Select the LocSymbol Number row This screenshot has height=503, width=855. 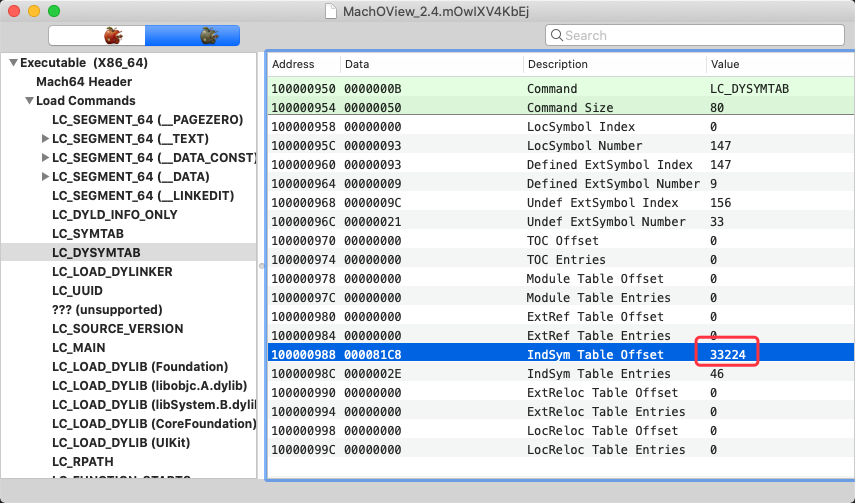(x=561, y=146)
